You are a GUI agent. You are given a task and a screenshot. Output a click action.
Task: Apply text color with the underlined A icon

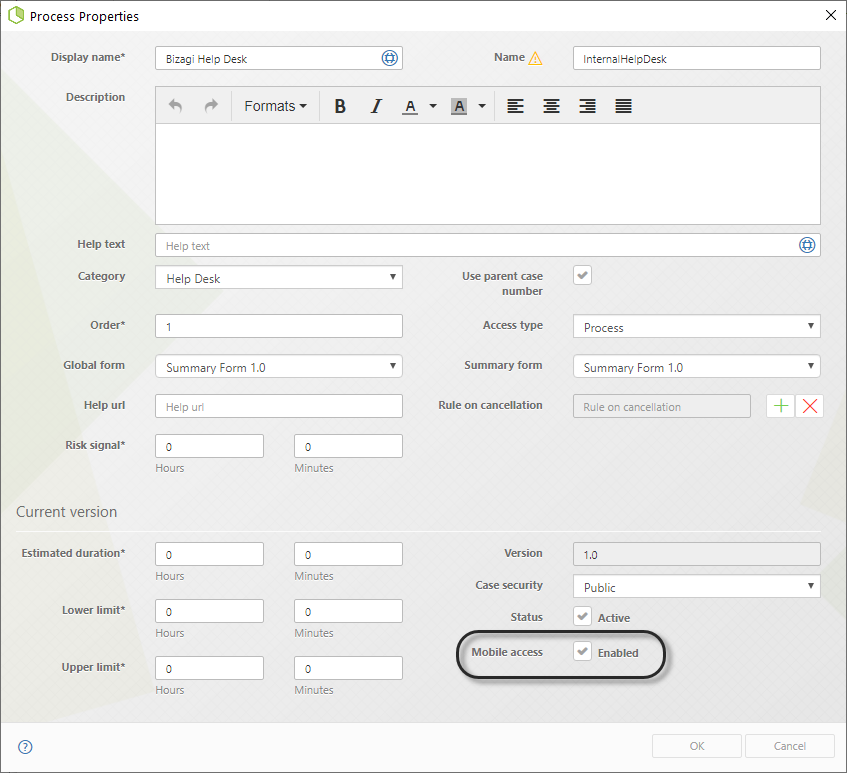point(410,106)
